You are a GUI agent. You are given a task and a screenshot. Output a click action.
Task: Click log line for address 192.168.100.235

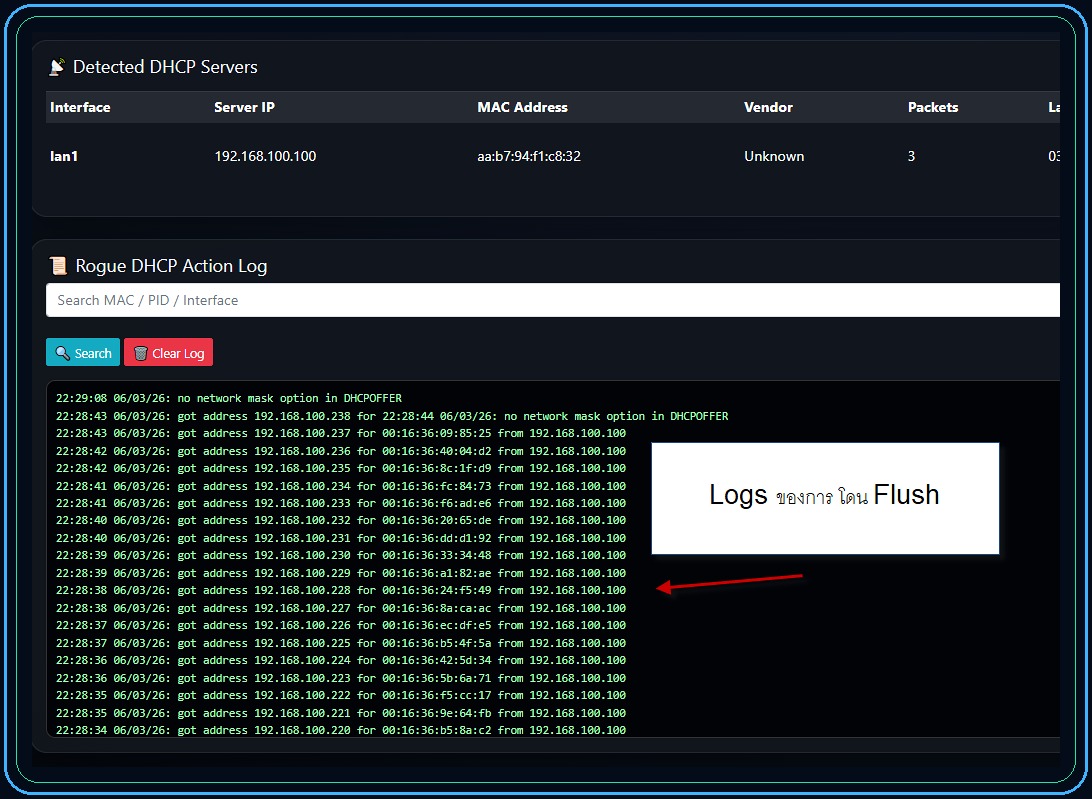341,468
